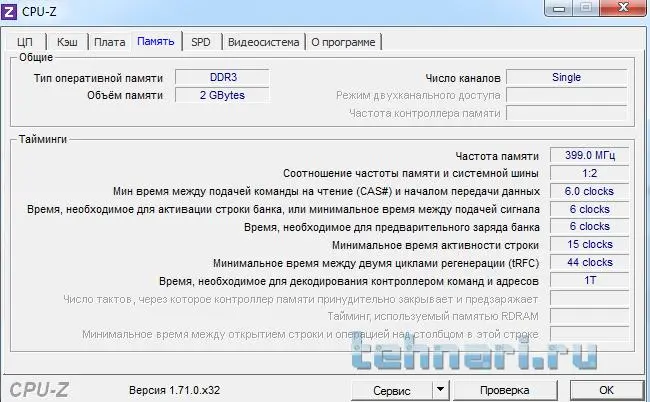
Task: Select the 15 clocks value
Action: click(x=589, y=245)
